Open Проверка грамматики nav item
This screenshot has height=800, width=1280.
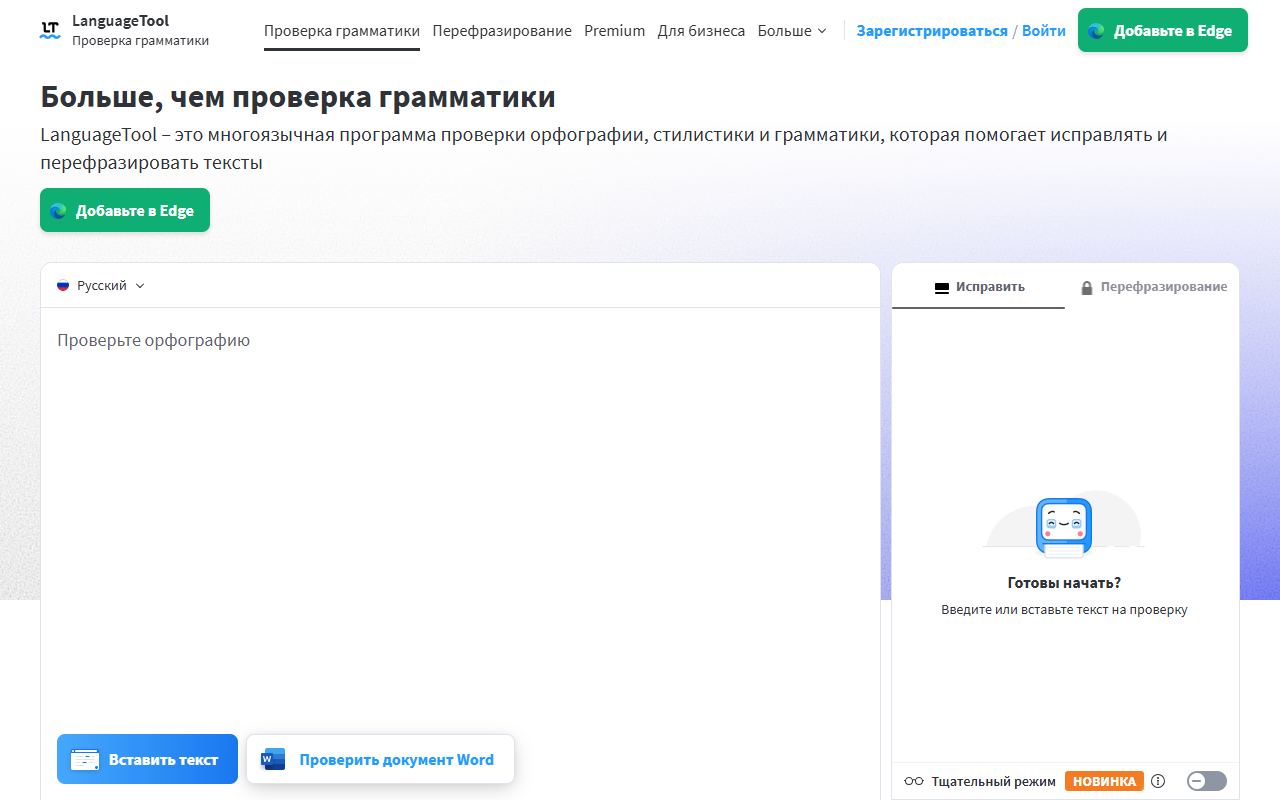click(x=342, y=31)
